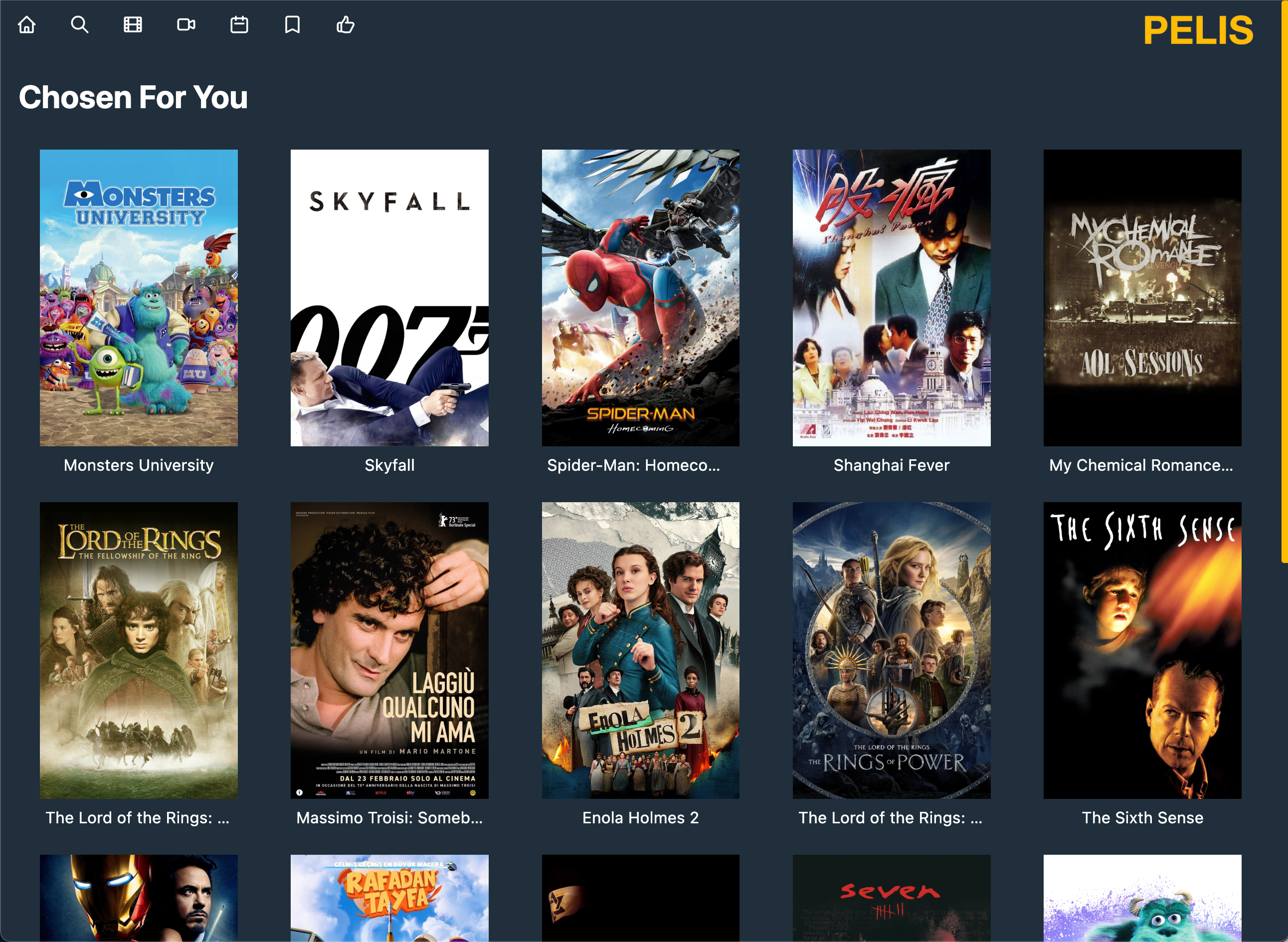This screenshot has width=1288, height=942.
Task: Open the search magnifier icon
Action: click(x=80, y=25)
